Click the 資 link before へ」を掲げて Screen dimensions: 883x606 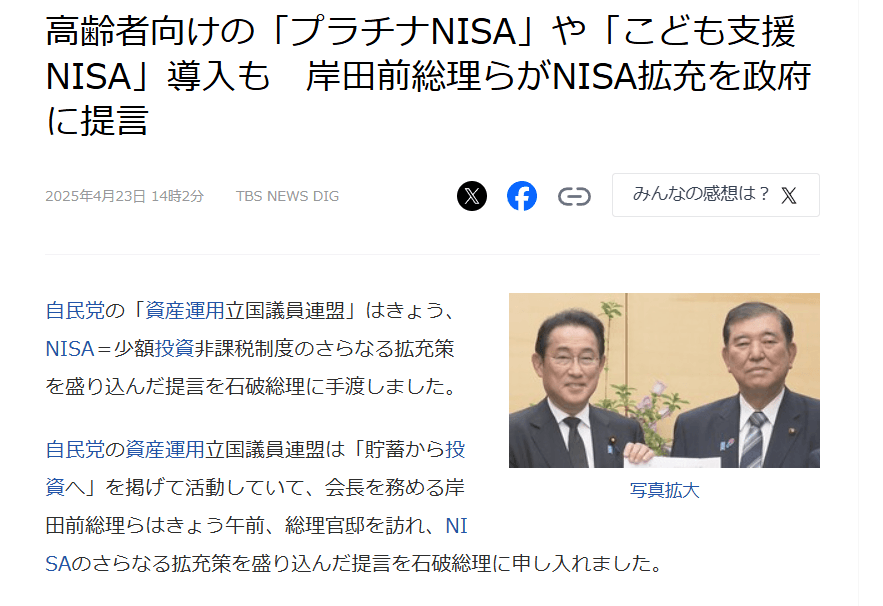click(x=55, y=487)
